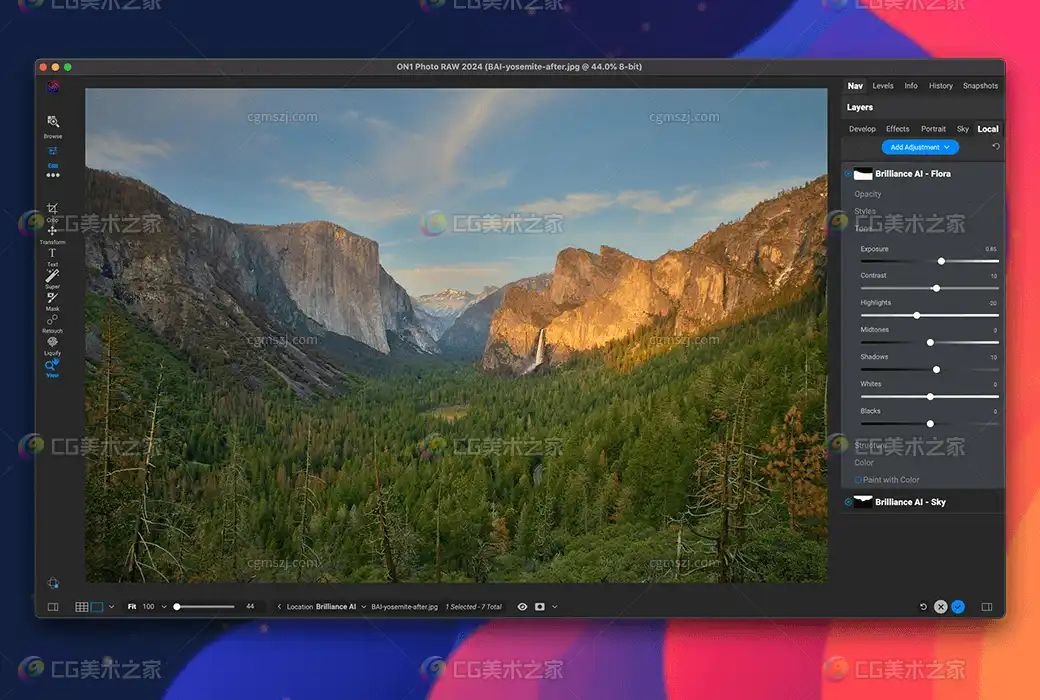
Task: Toggle visibility of Brilliance AI - Sky adjustment
Action: pyautogui.click(x=848, y=502)
